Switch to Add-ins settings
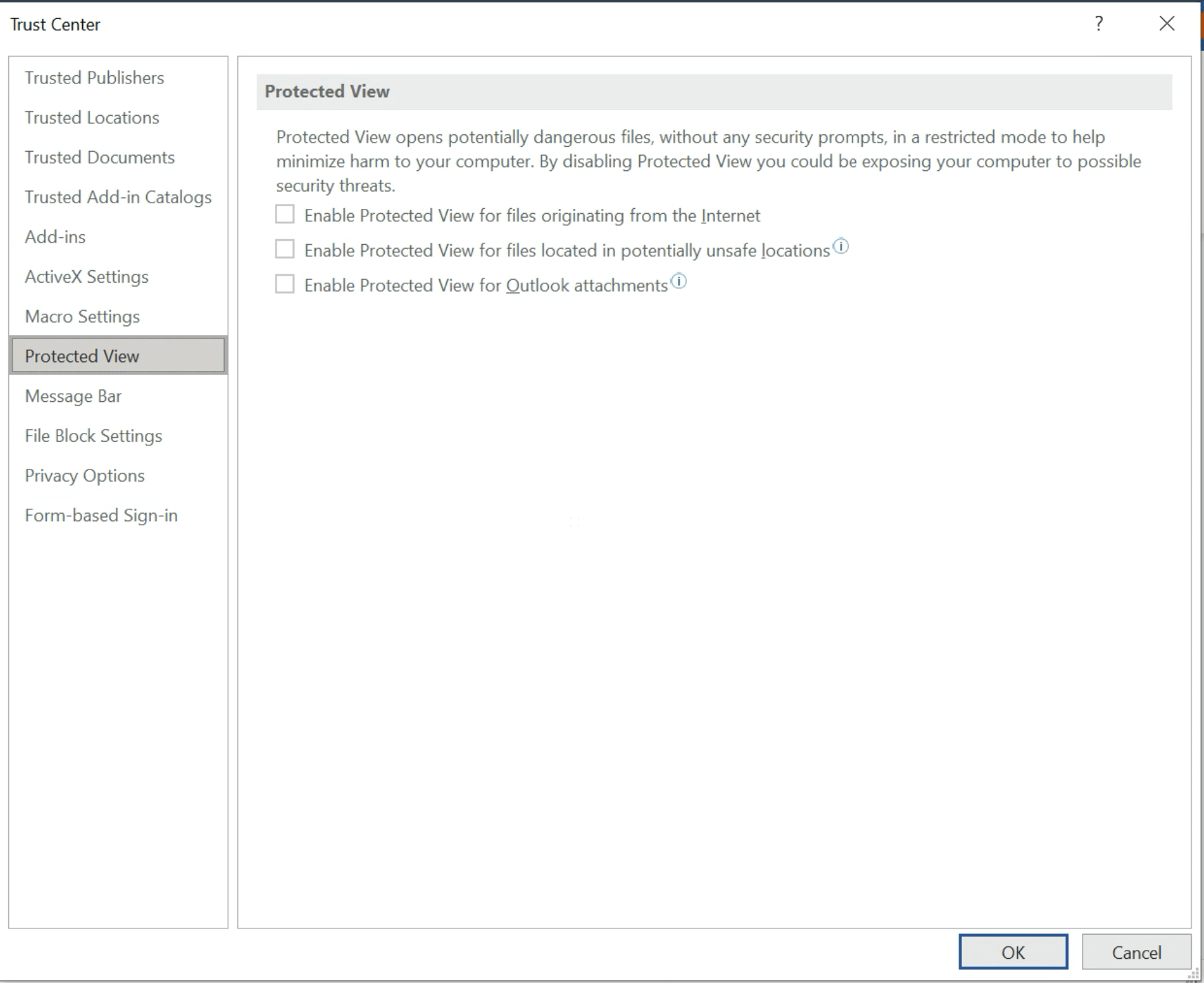Image resolution: width=1204 pixels, height=983 pixels. coord(118,236)
